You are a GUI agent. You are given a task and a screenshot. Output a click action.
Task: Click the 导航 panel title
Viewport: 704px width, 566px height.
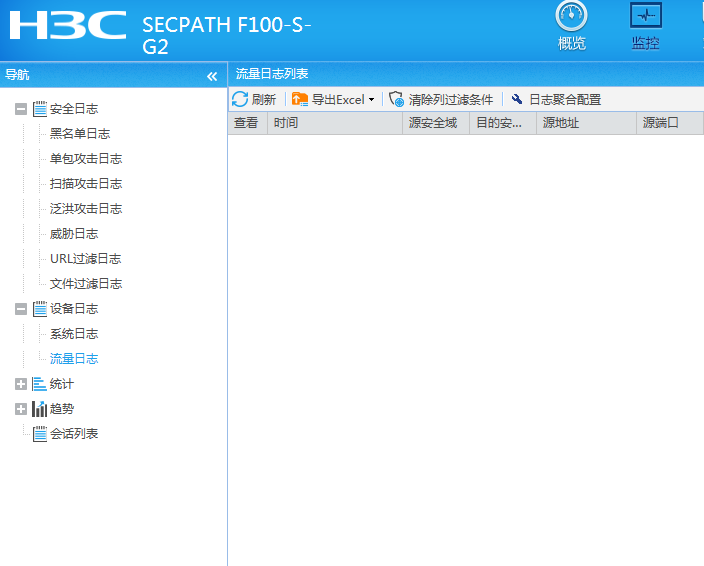[17, 75]
